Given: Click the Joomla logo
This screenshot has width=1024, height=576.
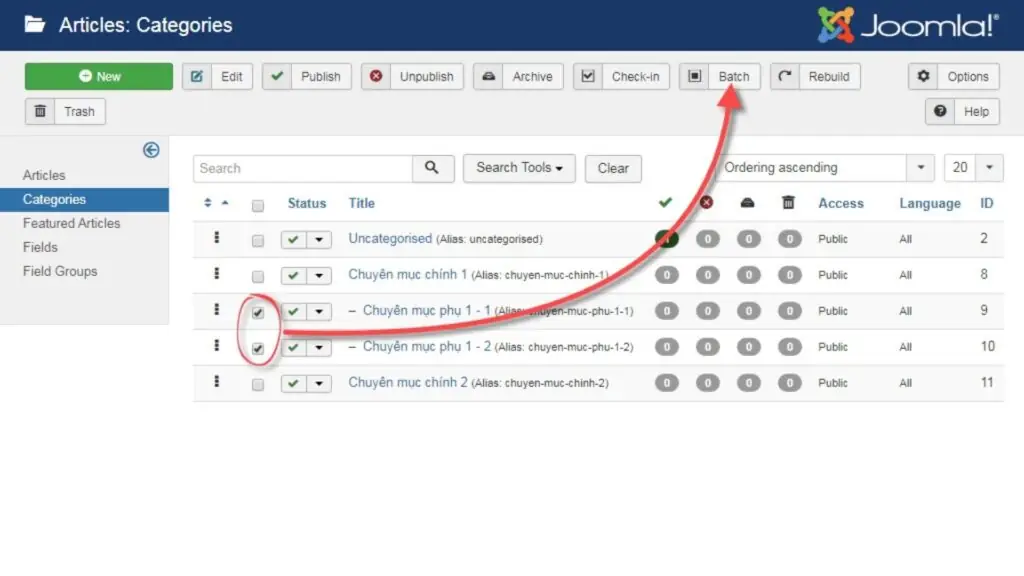Looking at the screenshot, I should (908, 25).
